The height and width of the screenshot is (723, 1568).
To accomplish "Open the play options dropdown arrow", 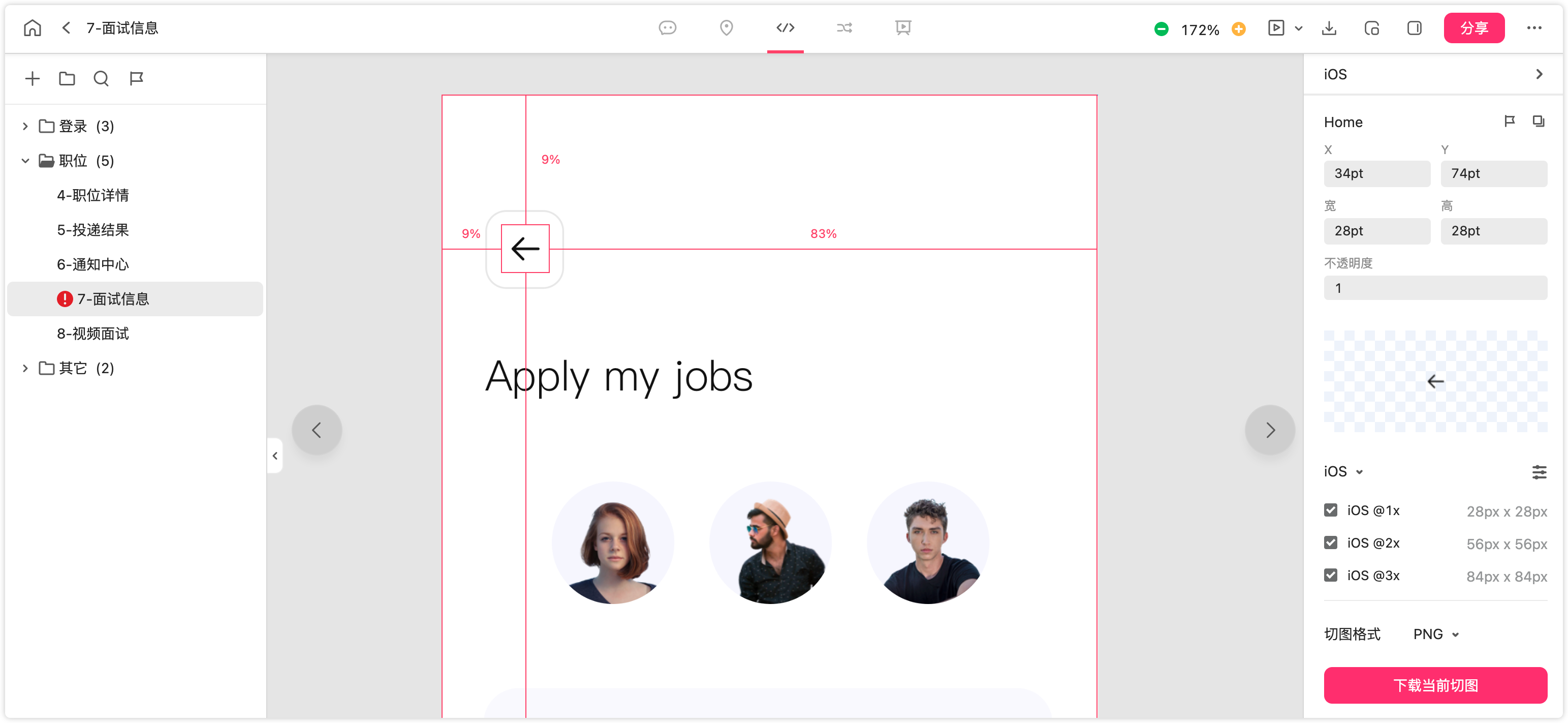I will point(1298,28).
